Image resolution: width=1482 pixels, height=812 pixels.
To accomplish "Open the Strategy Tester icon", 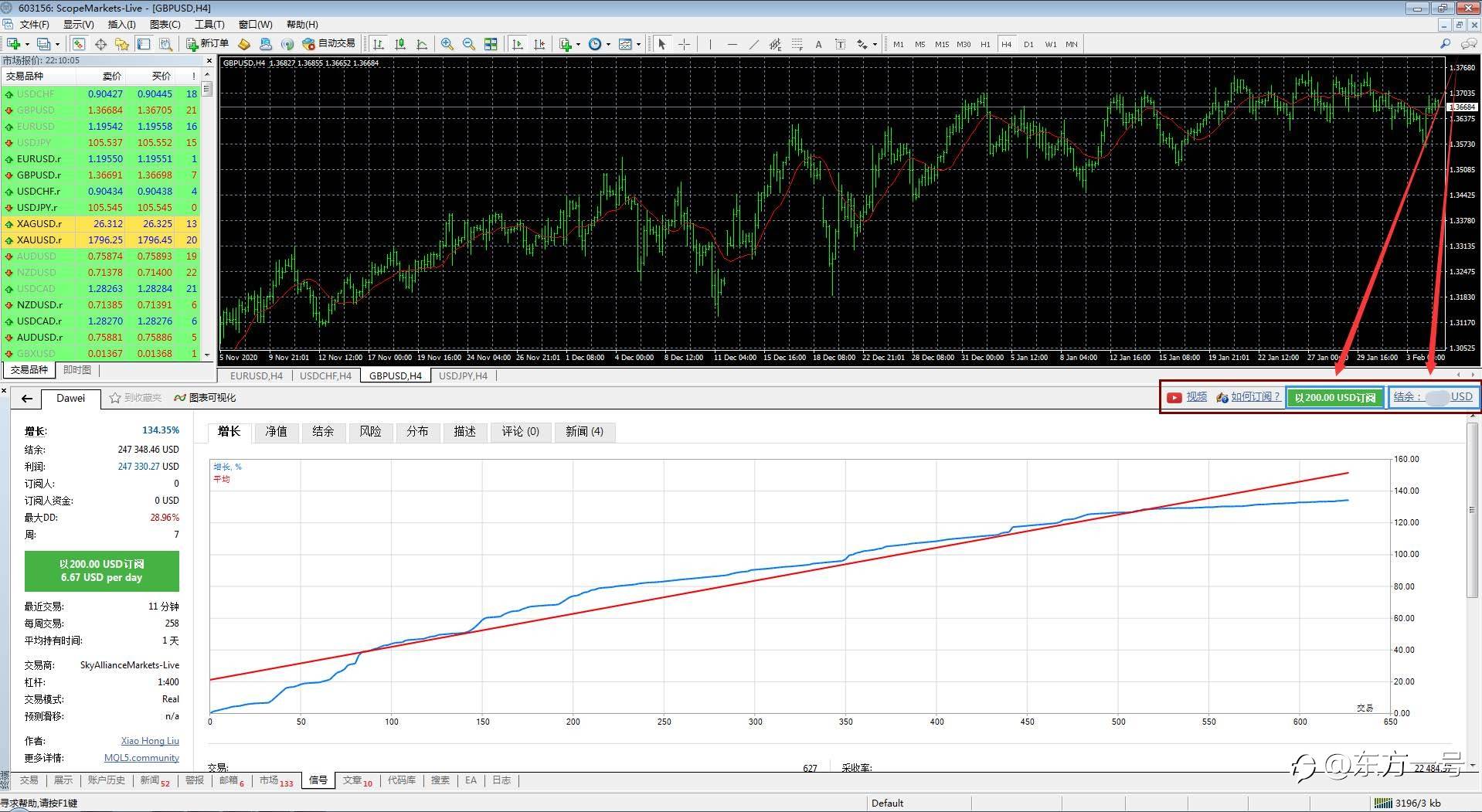I will click(165, 44).
